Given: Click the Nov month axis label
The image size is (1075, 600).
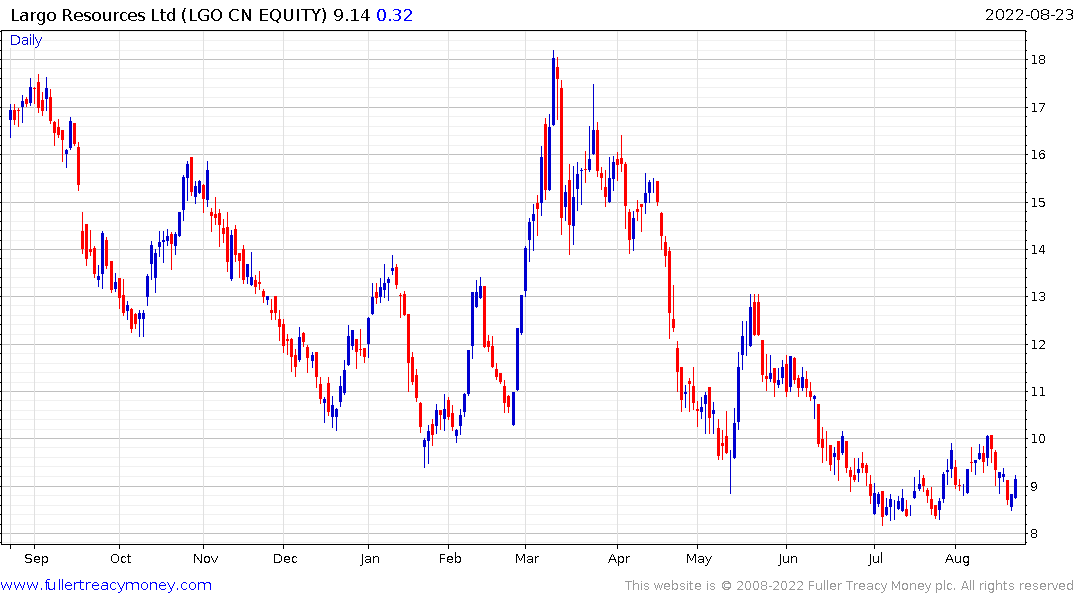Looking at the screenshot, I should click(206, 558).
